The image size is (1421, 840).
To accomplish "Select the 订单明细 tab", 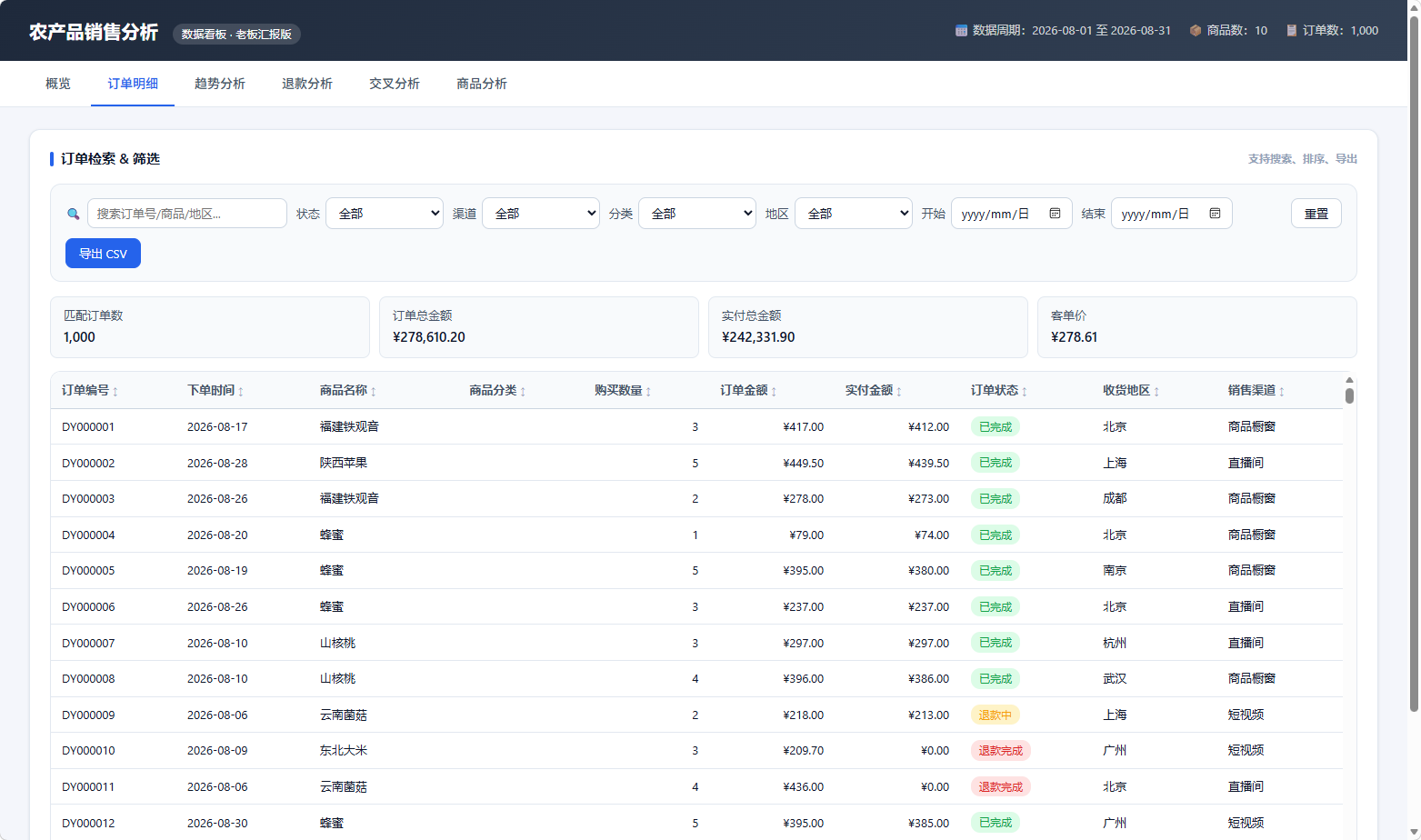I will 133,84.
